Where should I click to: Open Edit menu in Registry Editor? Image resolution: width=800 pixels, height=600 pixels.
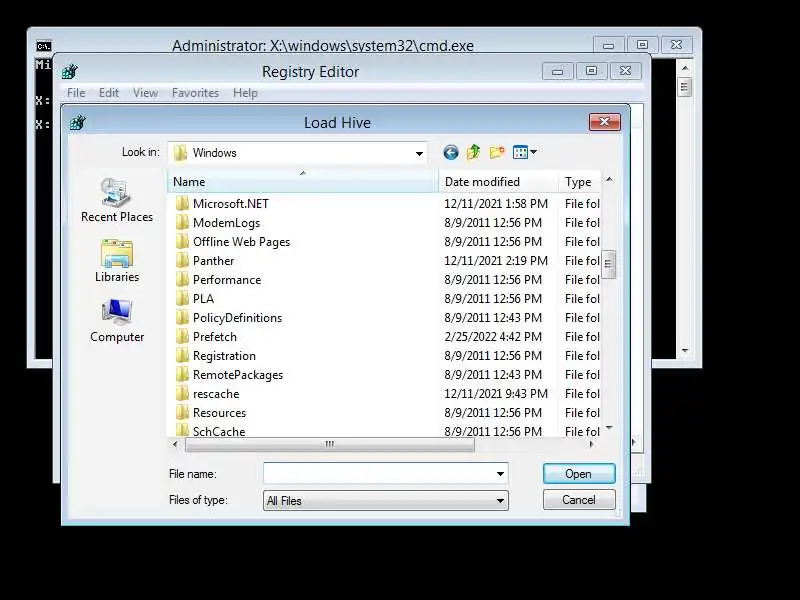click(x=109, y=93)
